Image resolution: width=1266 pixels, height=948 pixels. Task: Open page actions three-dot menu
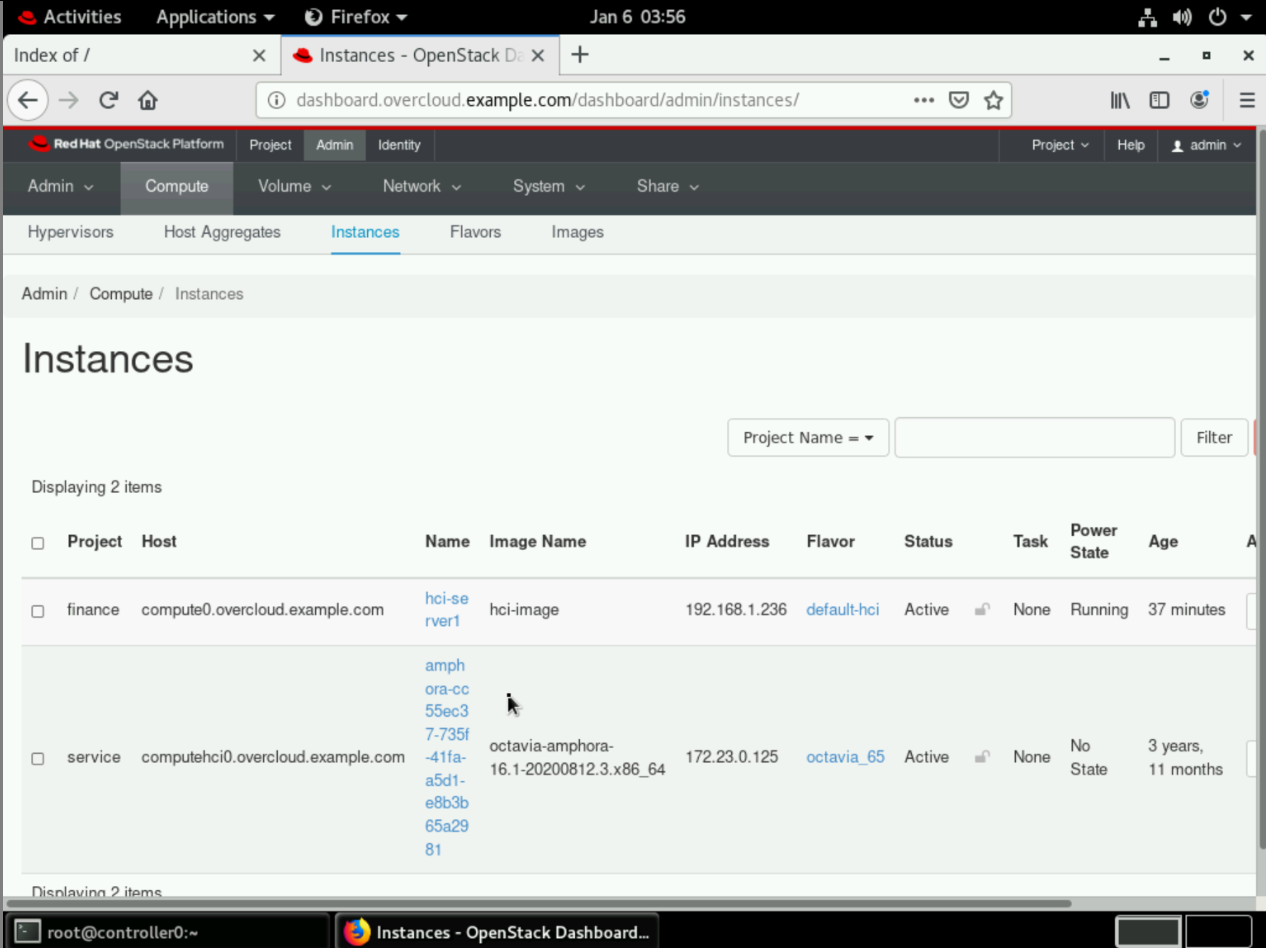[x=924, y=100]
